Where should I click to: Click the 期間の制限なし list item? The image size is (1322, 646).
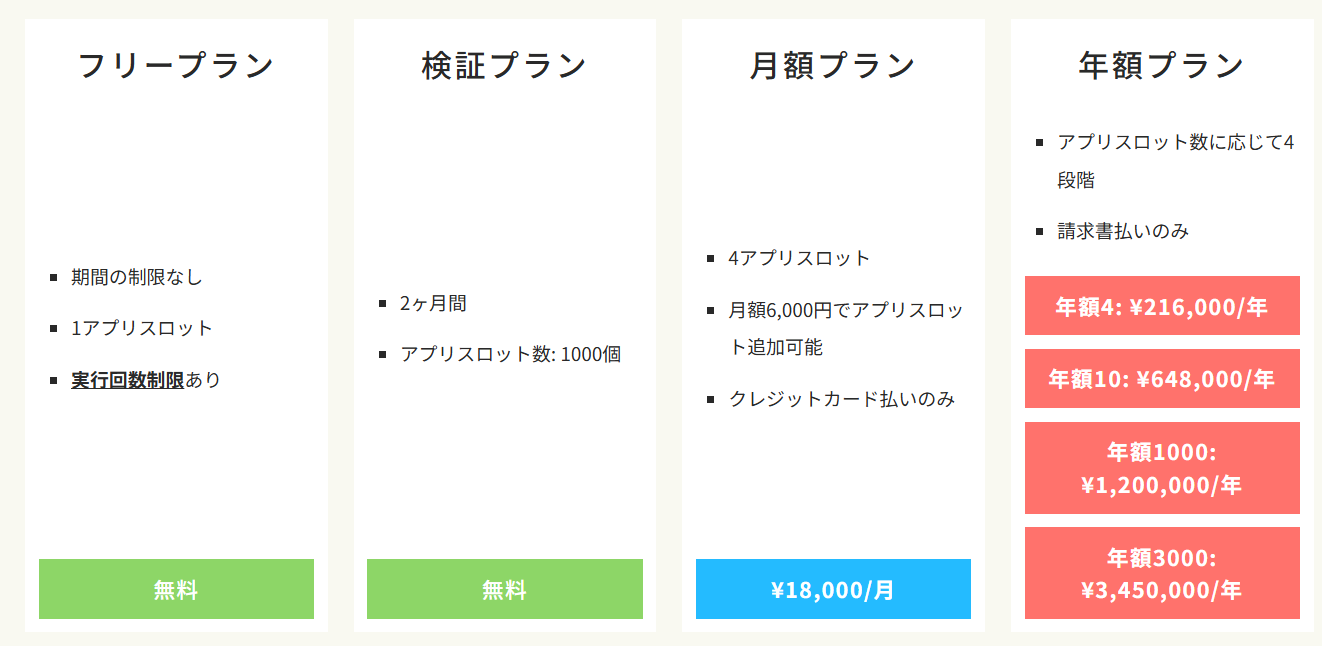(137, 277)
